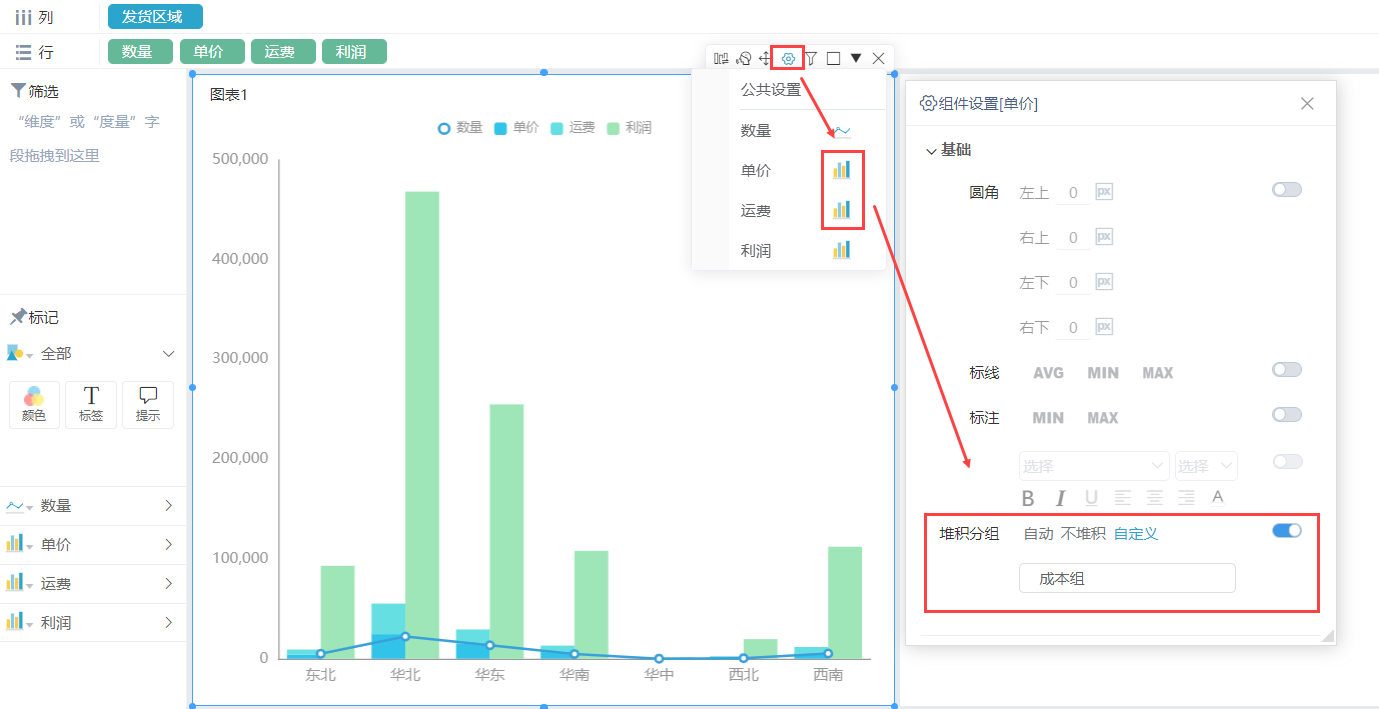This screenshot has height=709, width=1379.
Task: Expand the 数量 marks row chevron
Action: (x=168, y=506)
